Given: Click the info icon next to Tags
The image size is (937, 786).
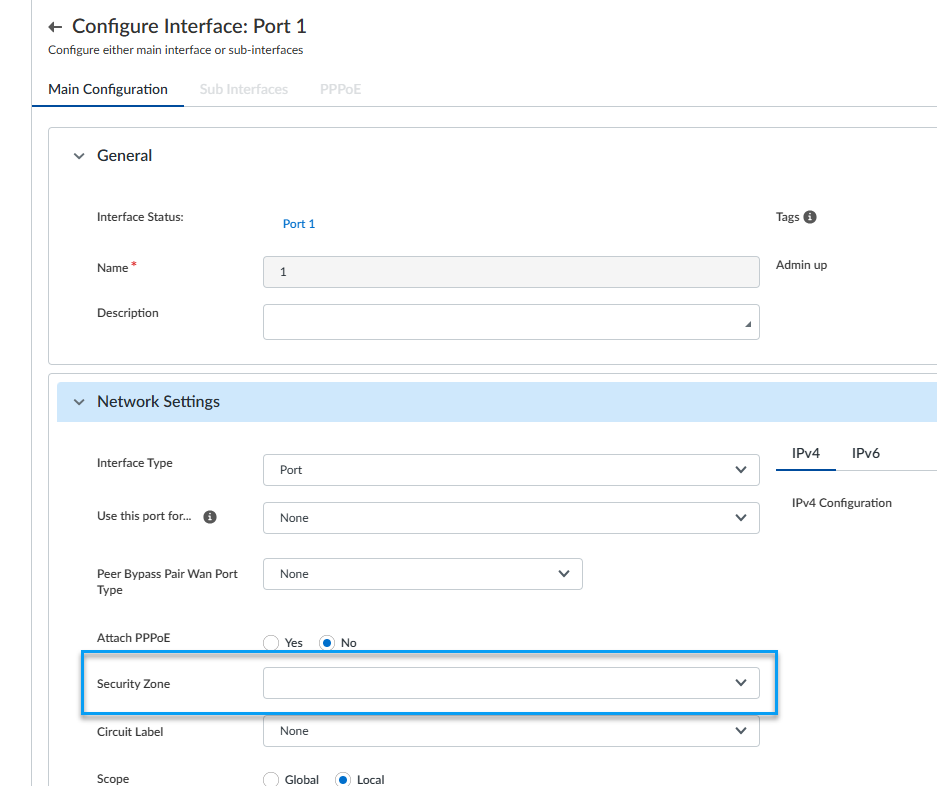Looking at the screenshot, I should [810, 217].
